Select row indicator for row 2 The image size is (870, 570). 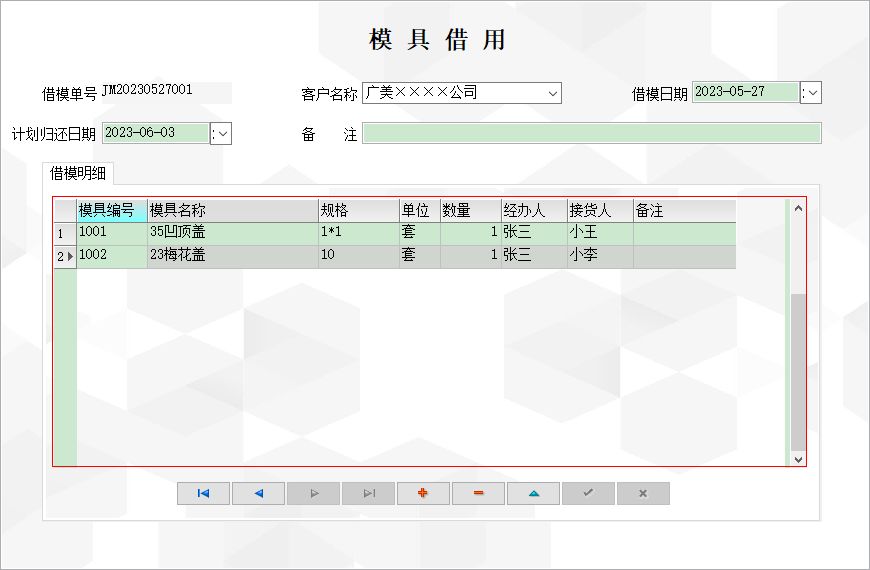tap(65, 257)
